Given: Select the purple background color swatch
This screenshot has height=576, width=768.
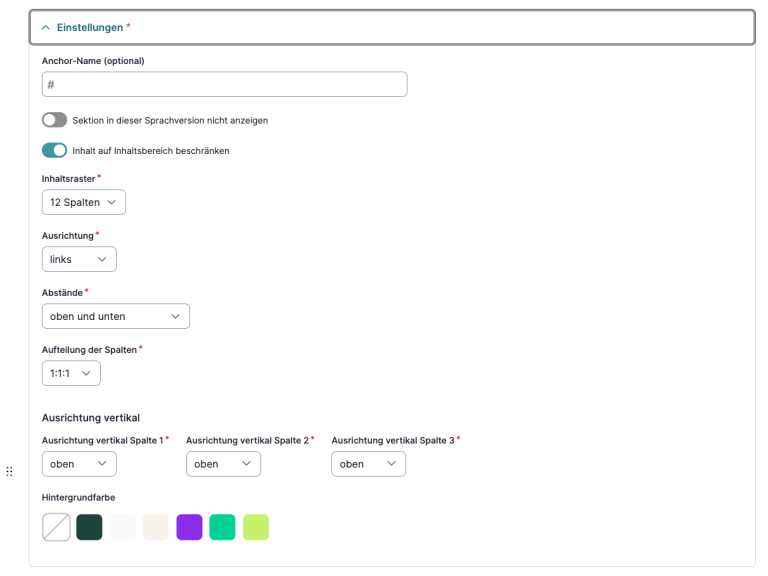Looking at the screenshot, I should point(189,527).
